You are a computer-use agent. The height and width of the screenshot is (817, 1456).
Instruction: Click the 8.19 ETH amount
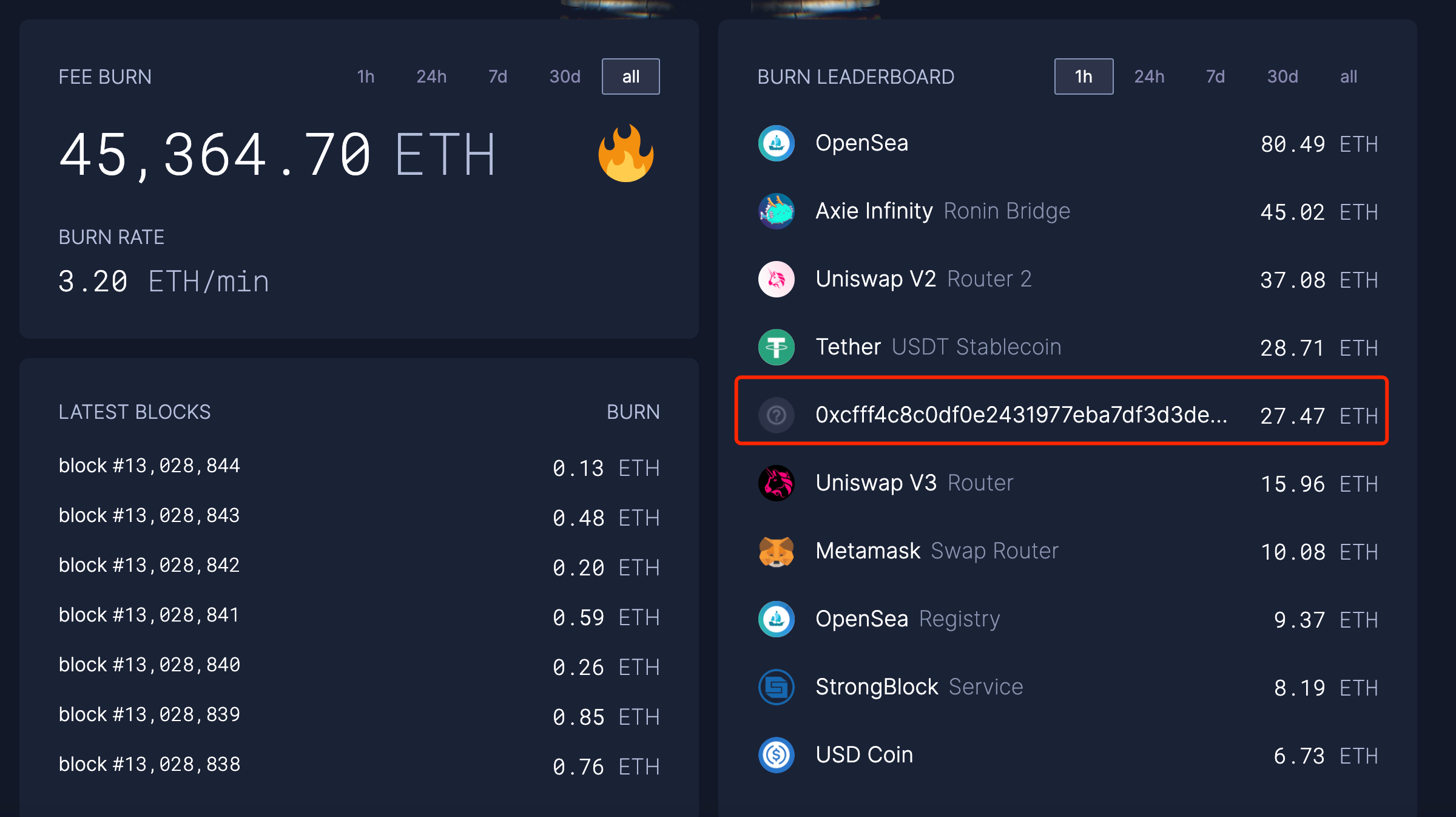click(1326, 688)
